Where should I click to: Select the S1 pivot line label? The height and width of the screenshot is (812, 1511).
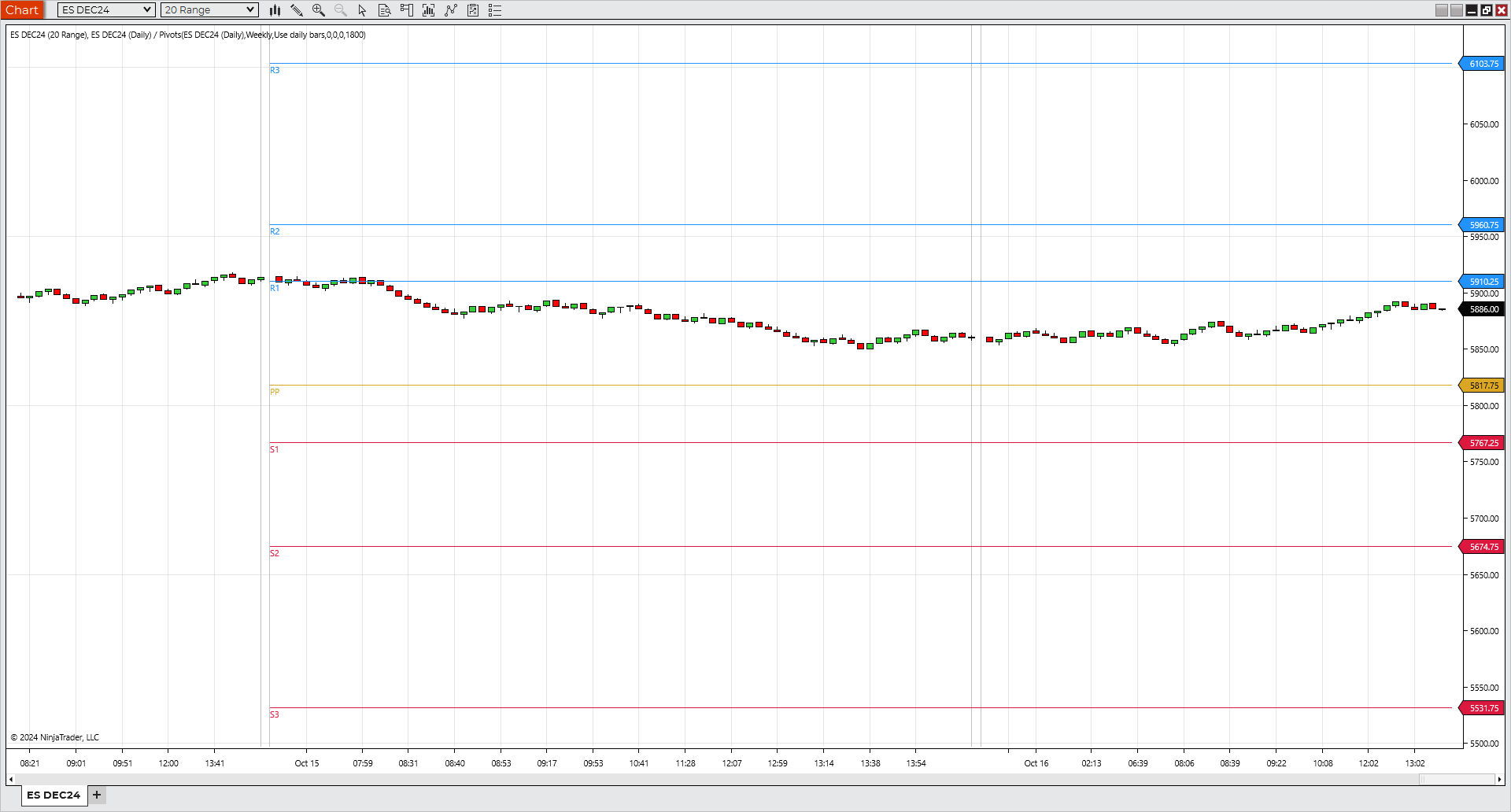[x=275, y=449]
